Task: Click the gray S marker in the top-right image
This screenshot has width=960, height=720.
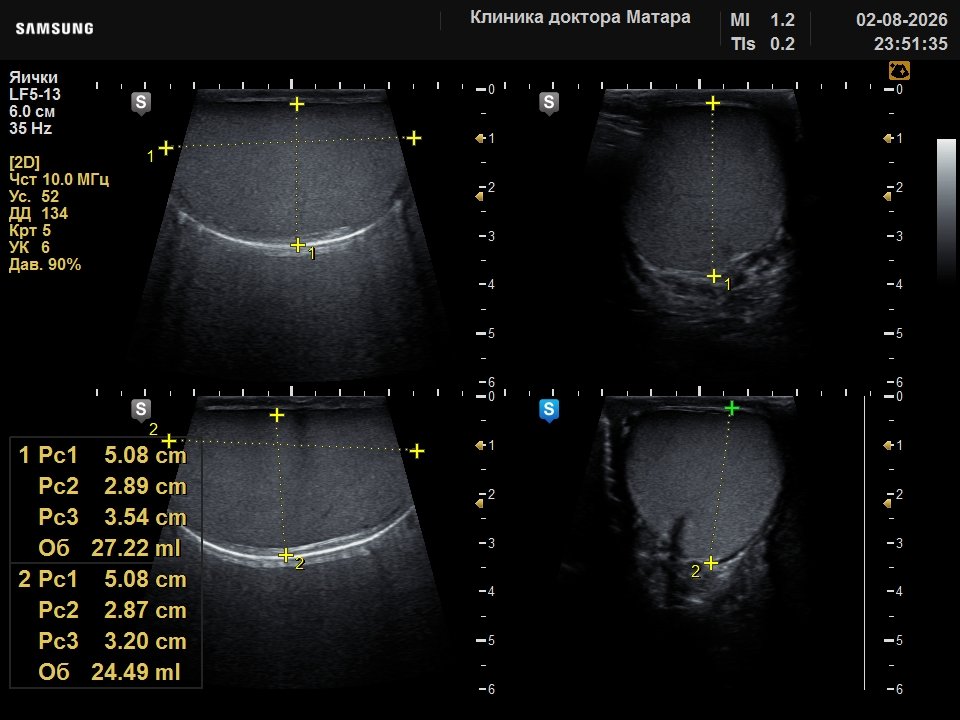Action: coord(549,103)
